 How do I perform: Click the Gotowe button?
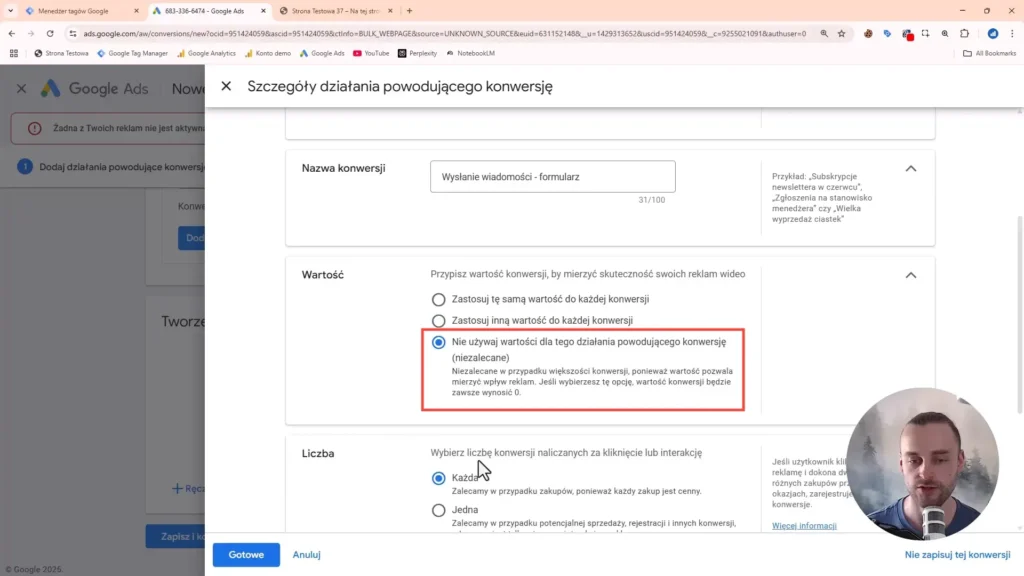246,554
